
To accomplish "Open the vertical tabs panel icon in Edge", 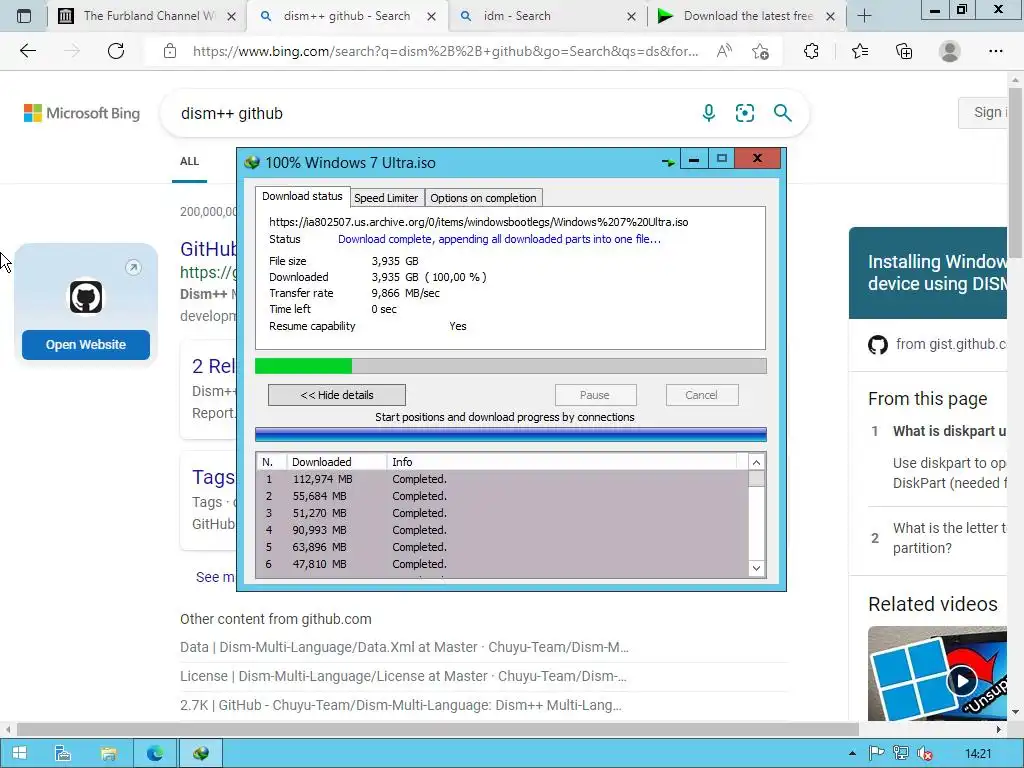I will point(24,16).
